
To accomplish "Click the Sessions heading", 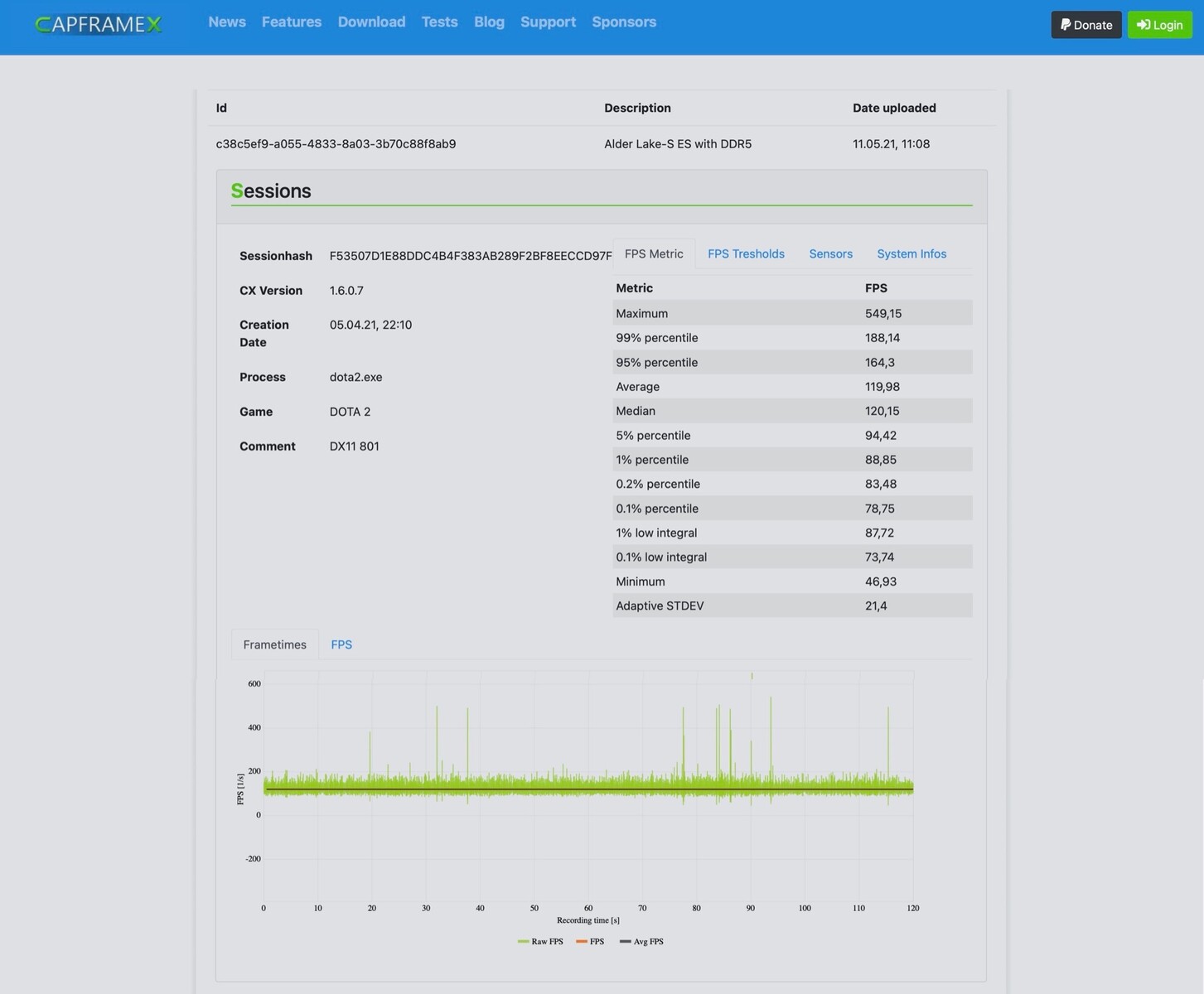I will [271, 191].
